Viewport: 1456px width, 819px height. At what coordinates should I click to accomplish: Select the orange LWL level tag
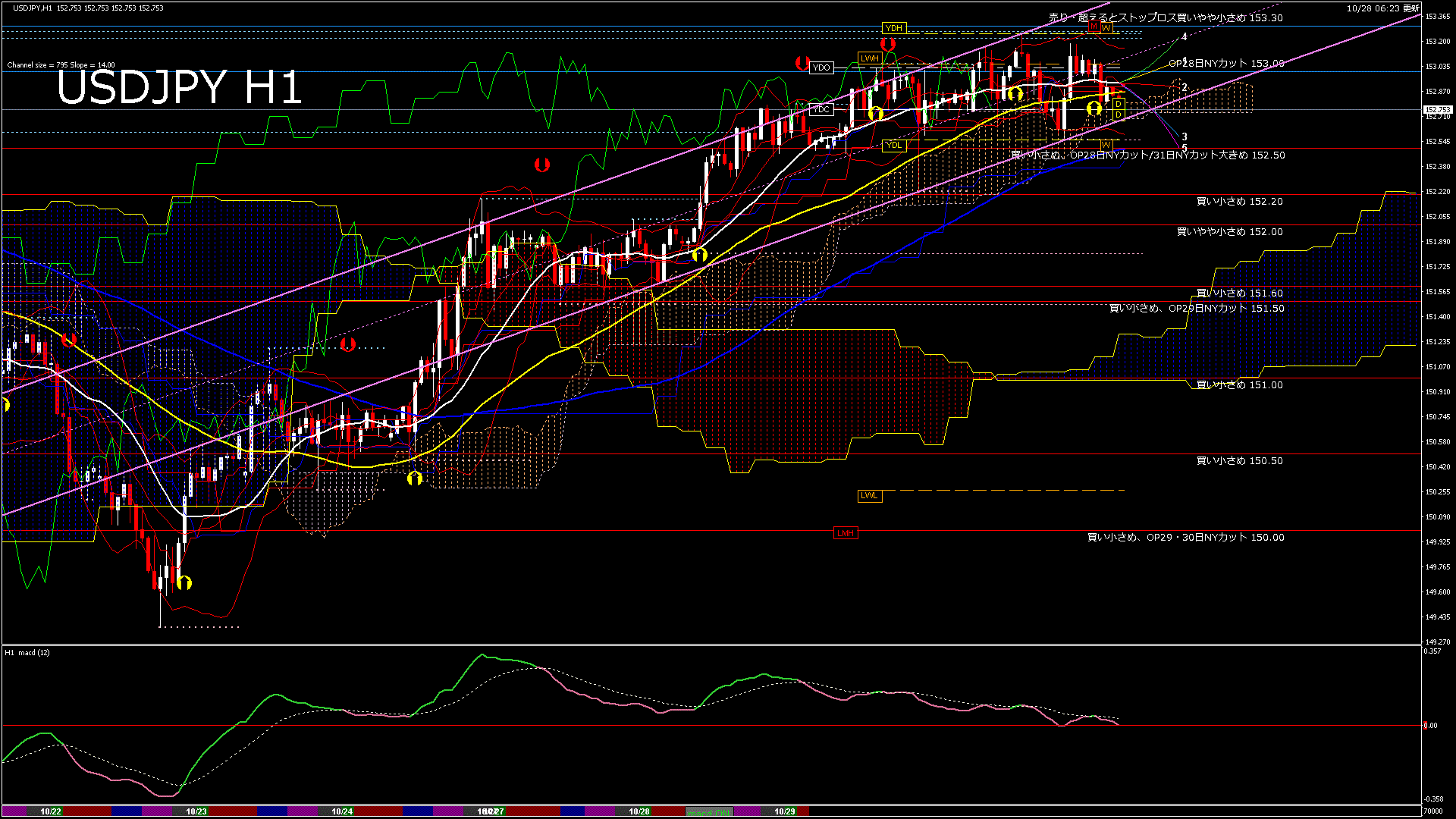pos(869,496)
